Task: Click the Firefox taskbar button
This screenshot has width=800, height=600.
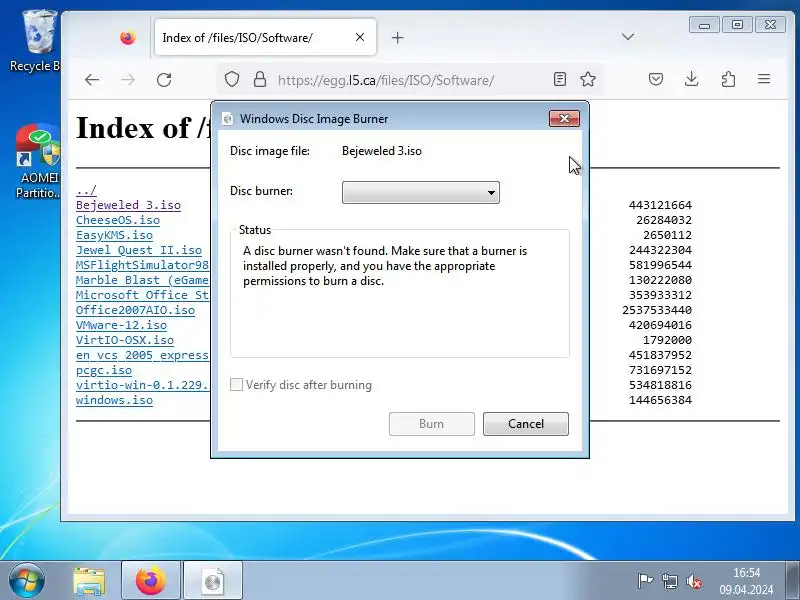Action: [x=151, y=581]
